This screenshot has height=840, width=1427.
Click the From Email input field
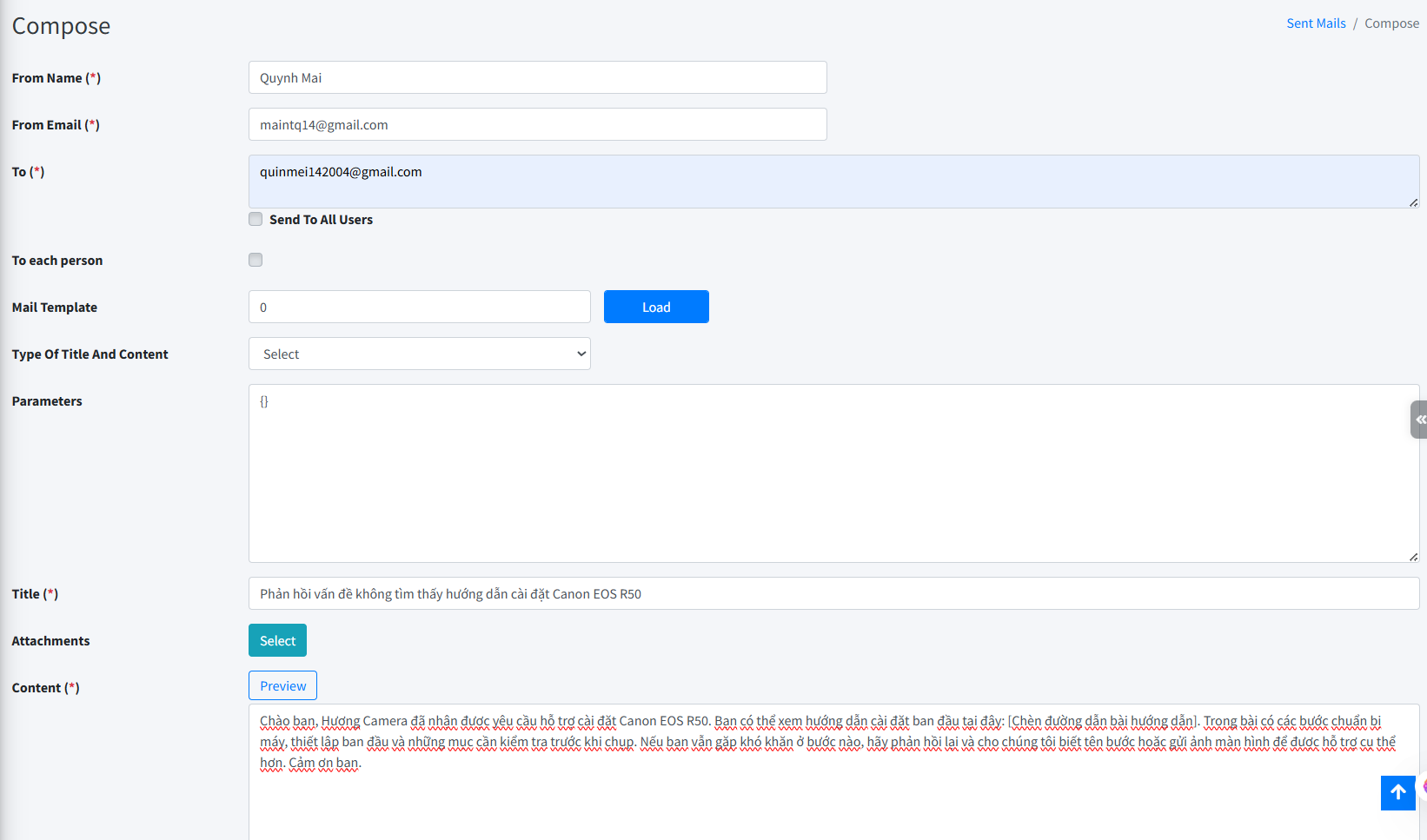click(x=537, y=124)
